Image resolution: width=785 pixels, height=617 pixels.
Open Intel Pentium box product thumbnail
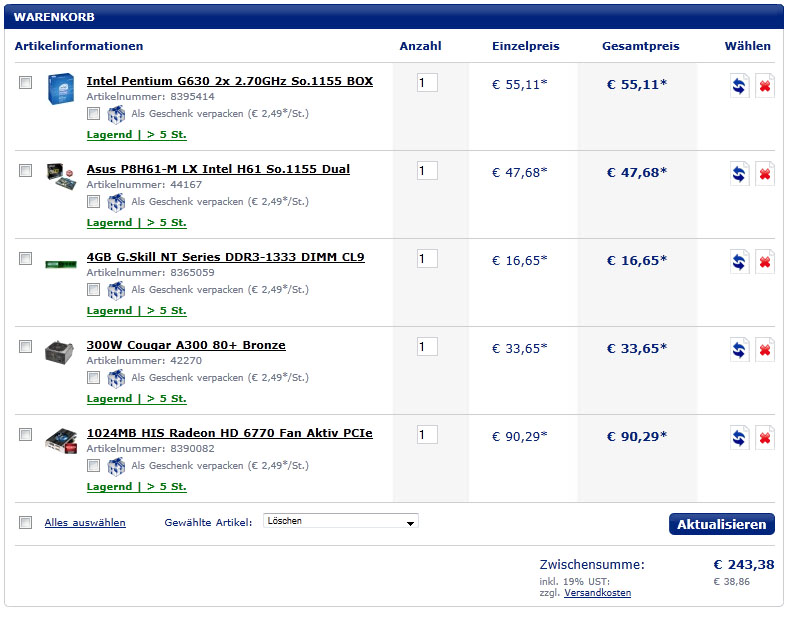[61, 89]
